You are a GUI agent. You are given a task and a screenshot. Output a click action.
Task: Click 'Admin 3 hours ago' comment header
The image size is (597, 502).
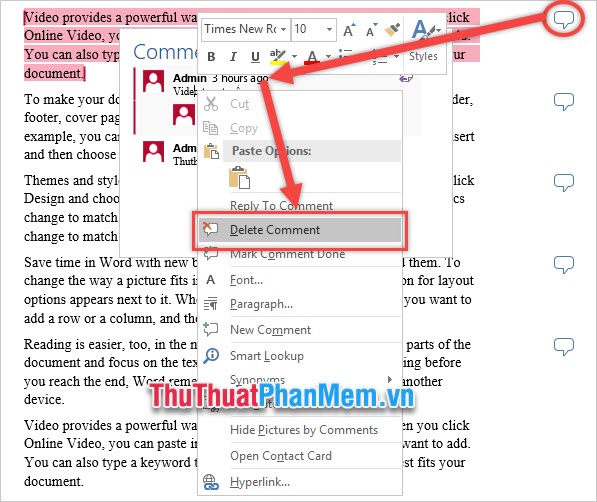click(x=221, y=78)
